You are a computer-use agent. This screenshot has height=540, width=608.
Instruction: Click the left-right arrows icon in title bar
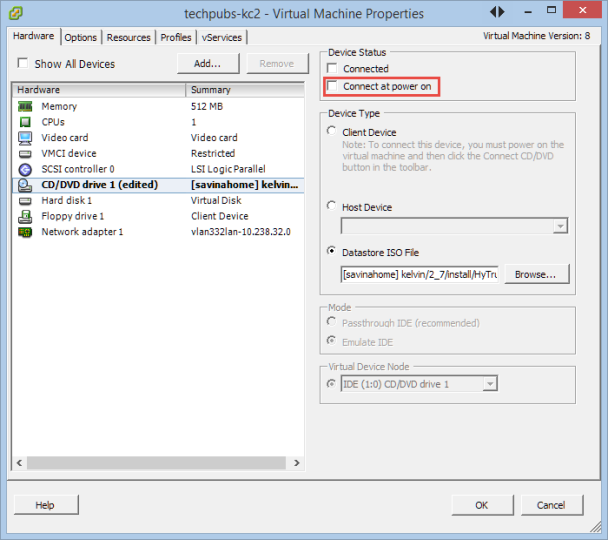497,12
